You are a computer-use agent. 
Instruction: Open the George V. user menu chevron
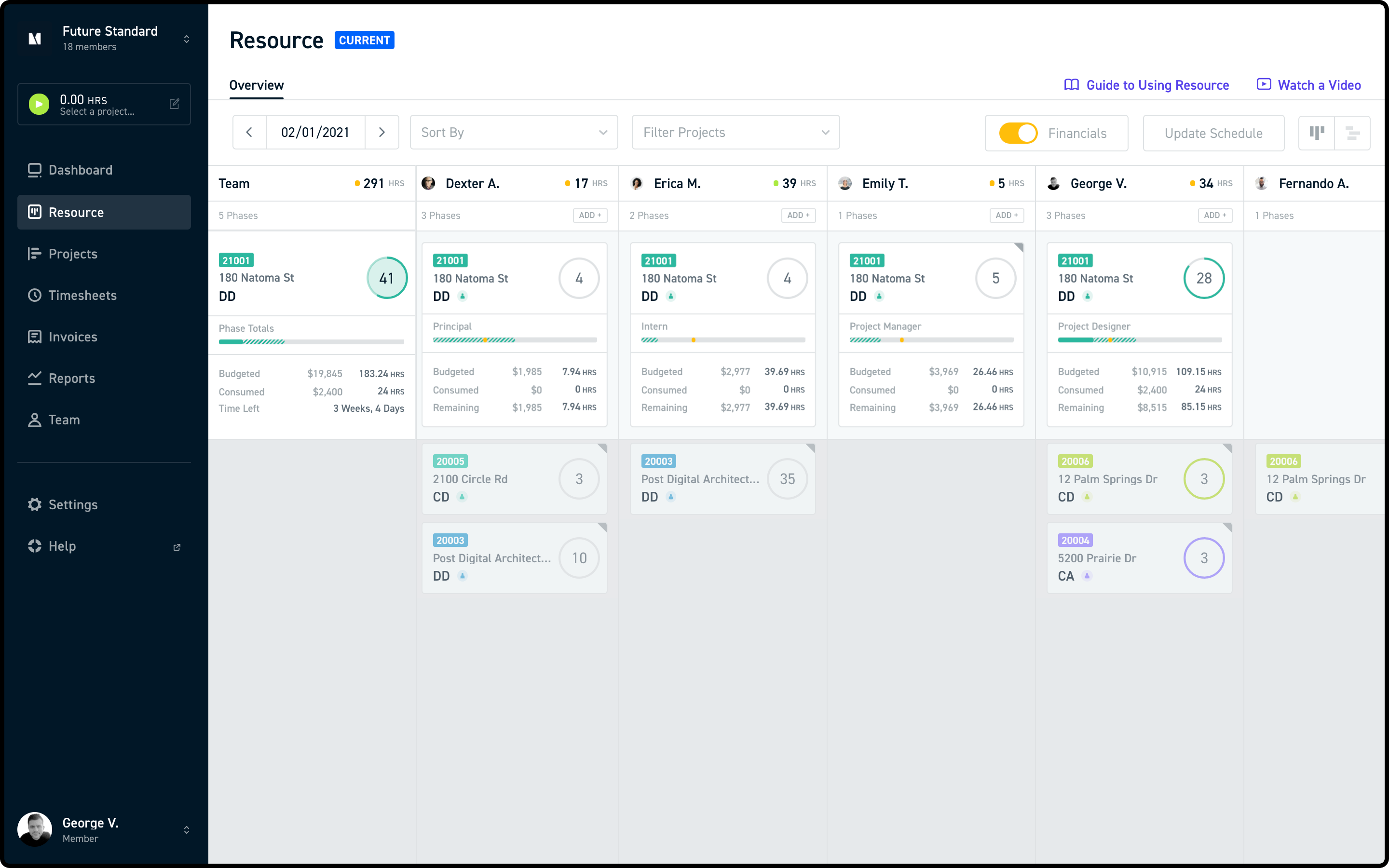tap(187, 829)
